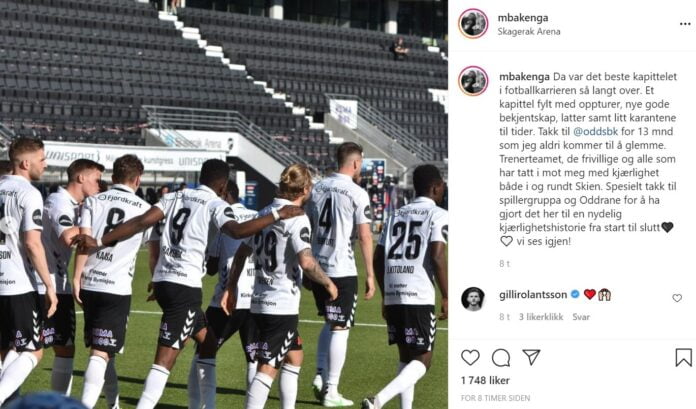The height and width of the screenshot is (409, 696).
Task: Save the post with the bookmark icon
Action: [684, 357]
